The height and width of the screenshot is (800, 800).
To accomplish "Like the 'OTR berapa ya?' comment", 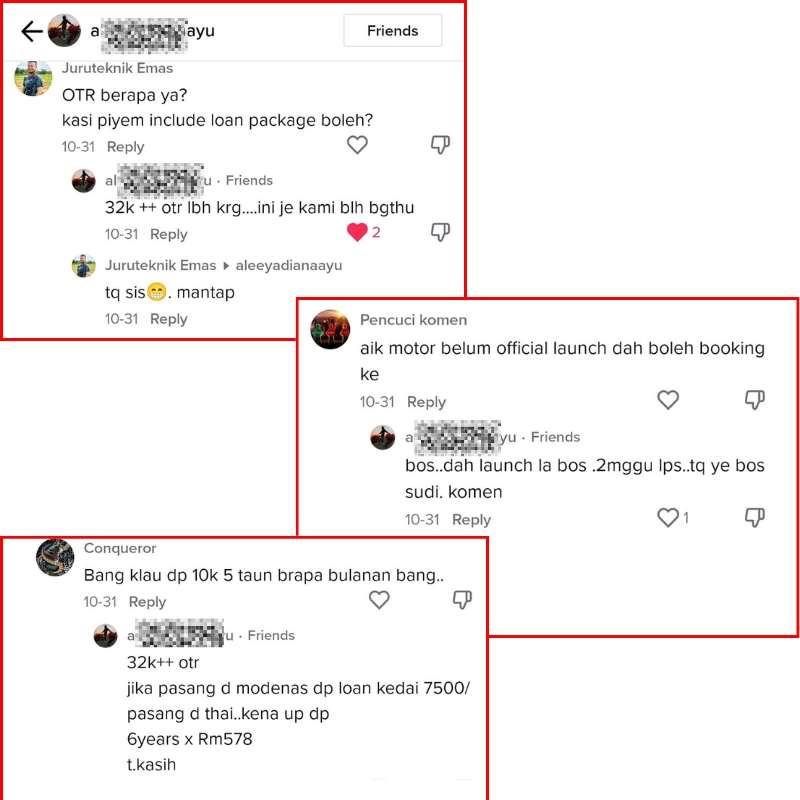I will click(357, 145).
